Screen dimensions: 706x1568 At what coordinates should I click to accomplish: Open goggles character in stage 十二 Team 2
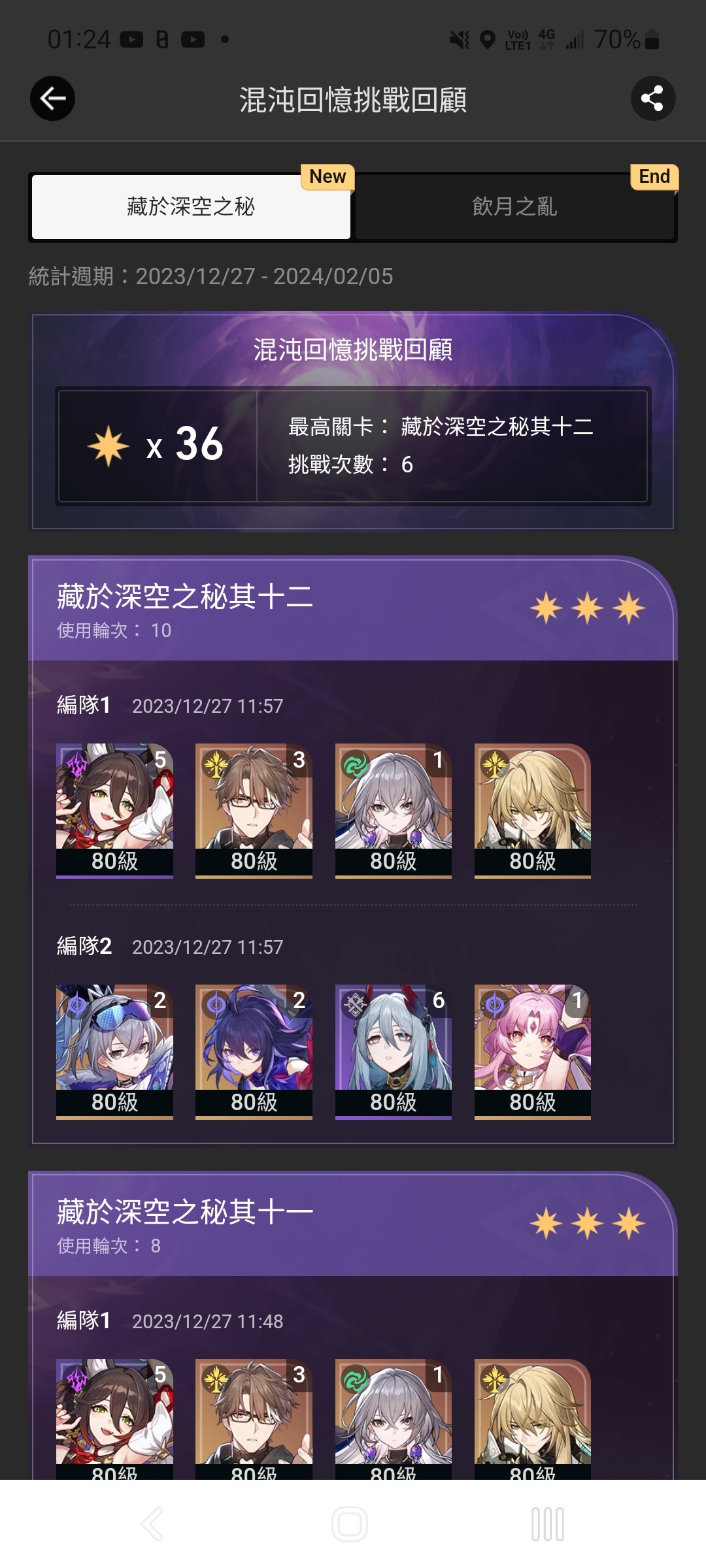click(114, 1052)
